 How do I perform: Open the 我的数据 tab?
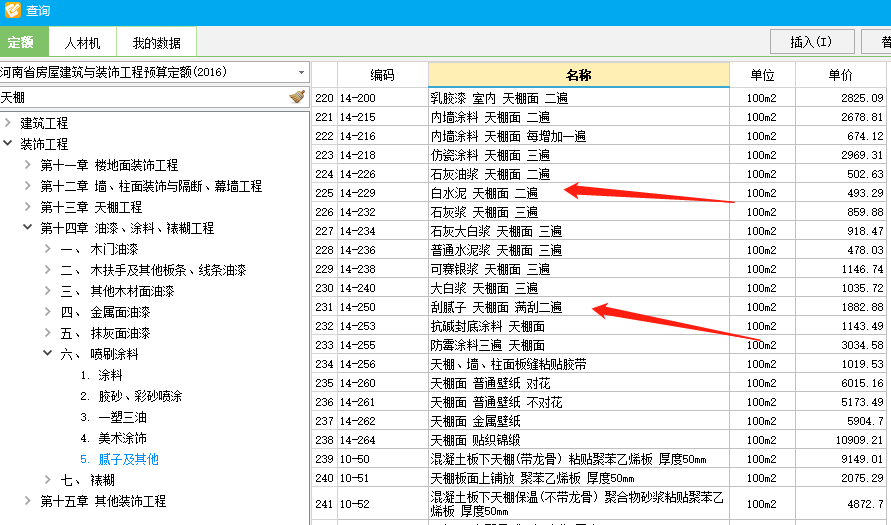point(156,43)
